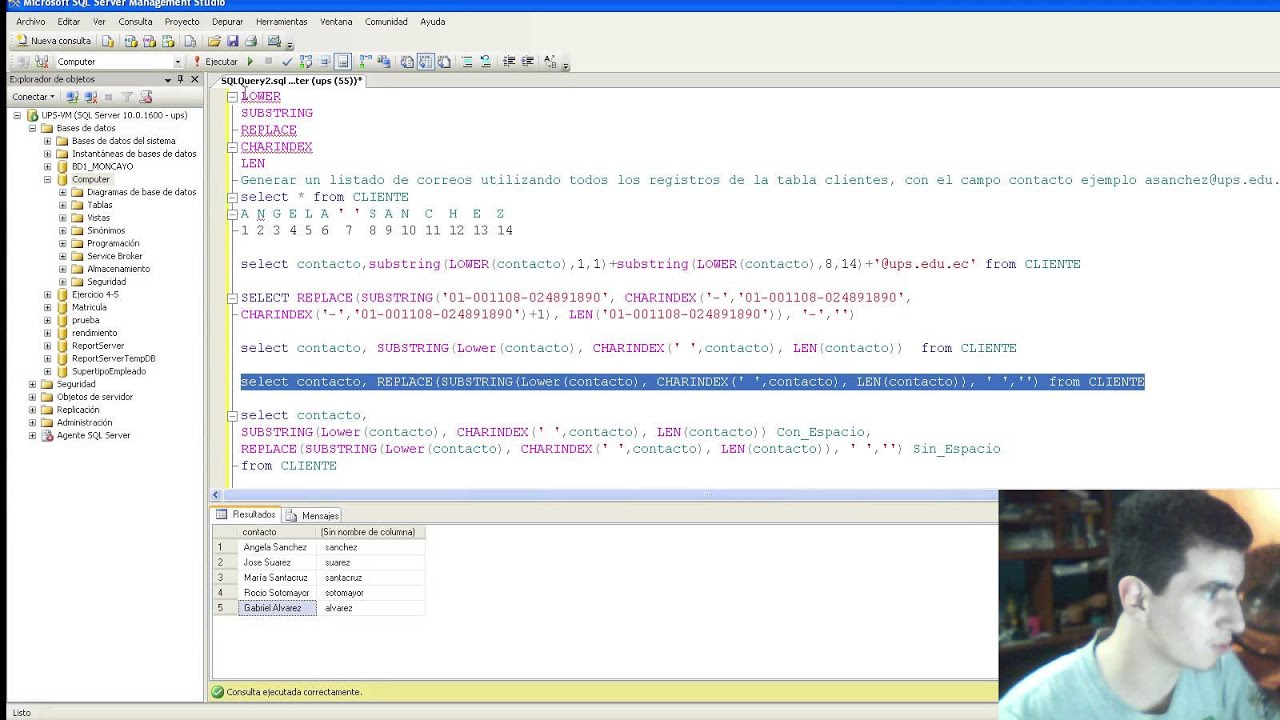This screenshot has height=720, width=1280.
Task: Collapse the Bases de datos folder
Action: coord(32,128)
